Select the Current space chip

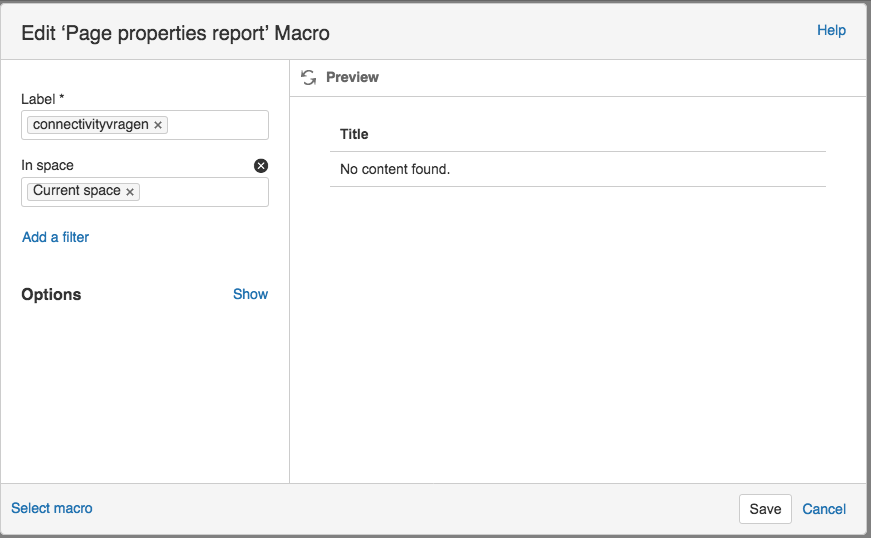click(x=76, y=191)
